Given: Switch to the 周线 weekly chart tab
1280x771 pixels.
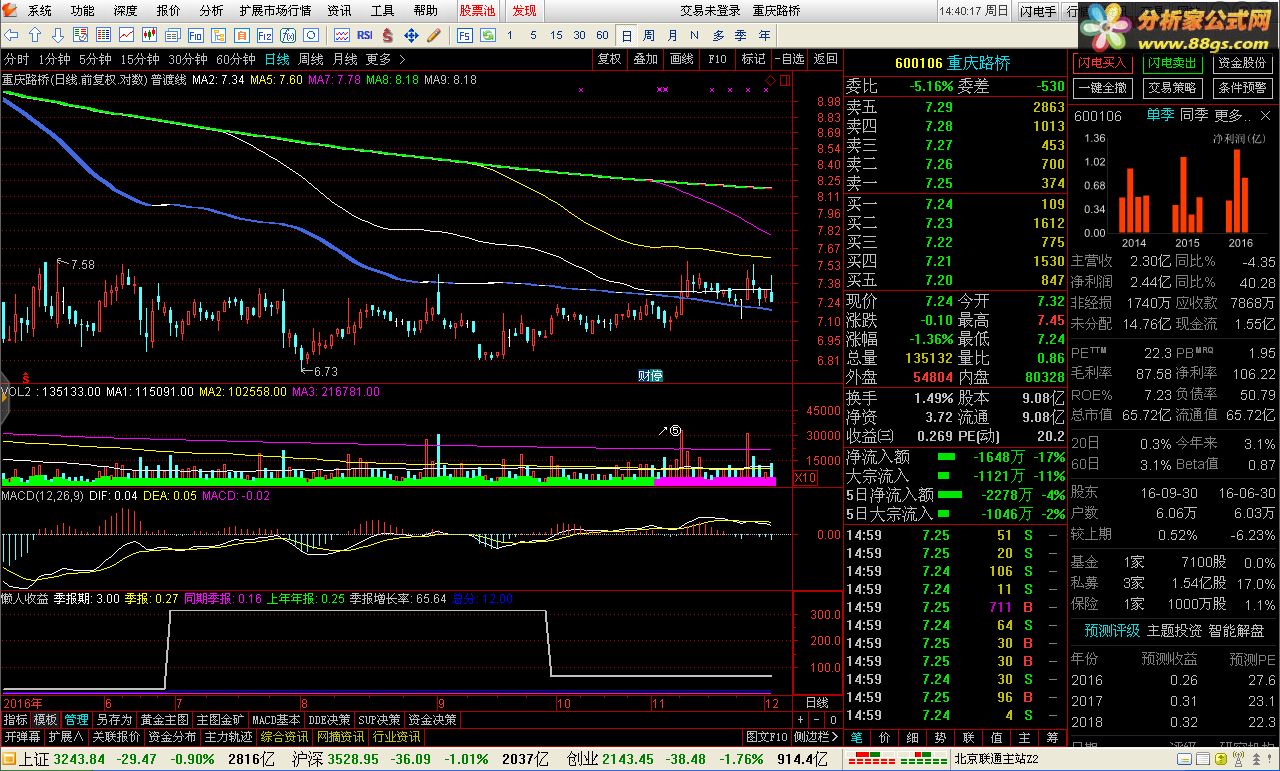Looking at the screenshot, I should click(311, 59).
